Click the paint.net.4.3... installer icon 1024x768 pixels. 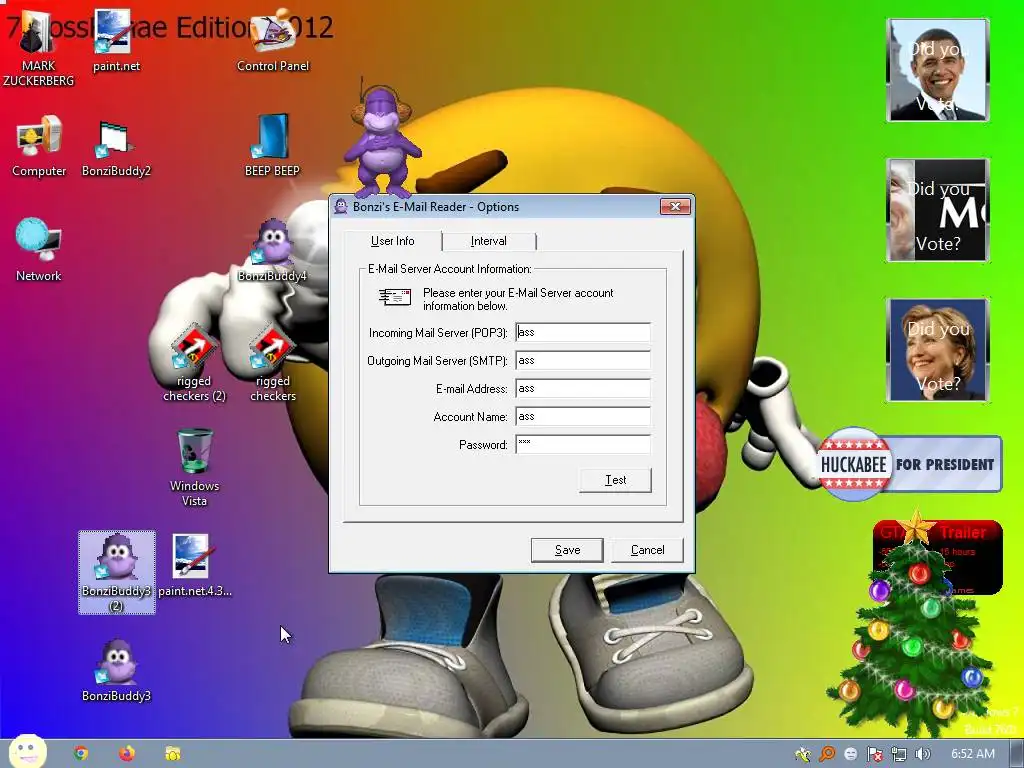[194, 566]
